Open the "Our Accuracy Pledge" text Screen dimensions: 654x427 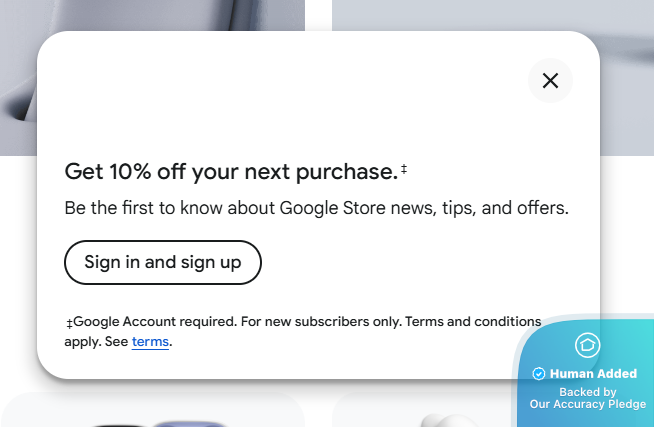point(587,405)
